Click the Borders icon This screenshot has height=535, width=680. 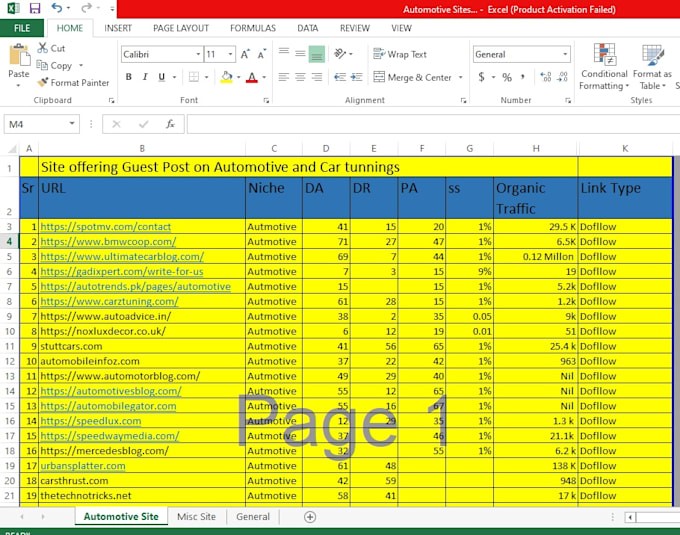[x=194, y=77]
